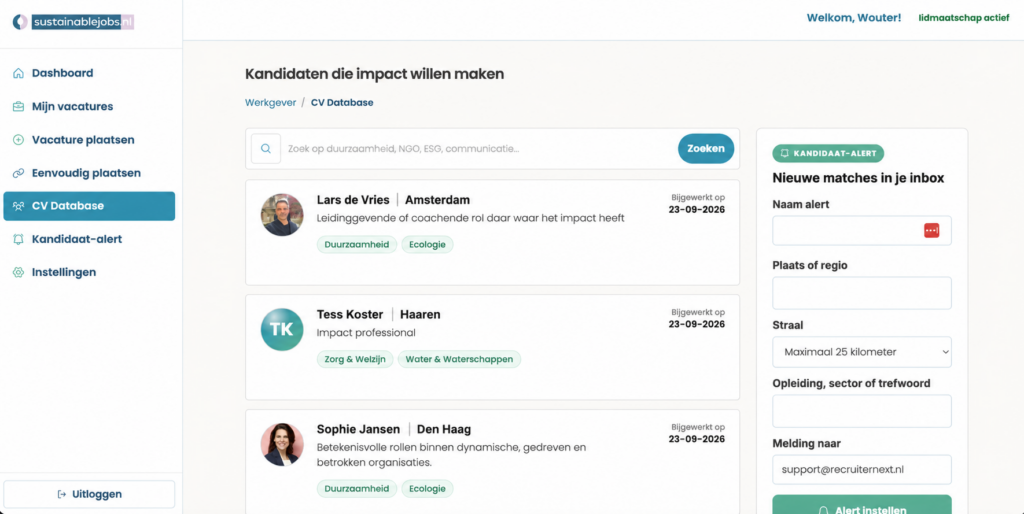This screenshot has width=1024, height=514.
Task: Click the bell icon in Kandidaat-alert badge
Action: (784, 153)
